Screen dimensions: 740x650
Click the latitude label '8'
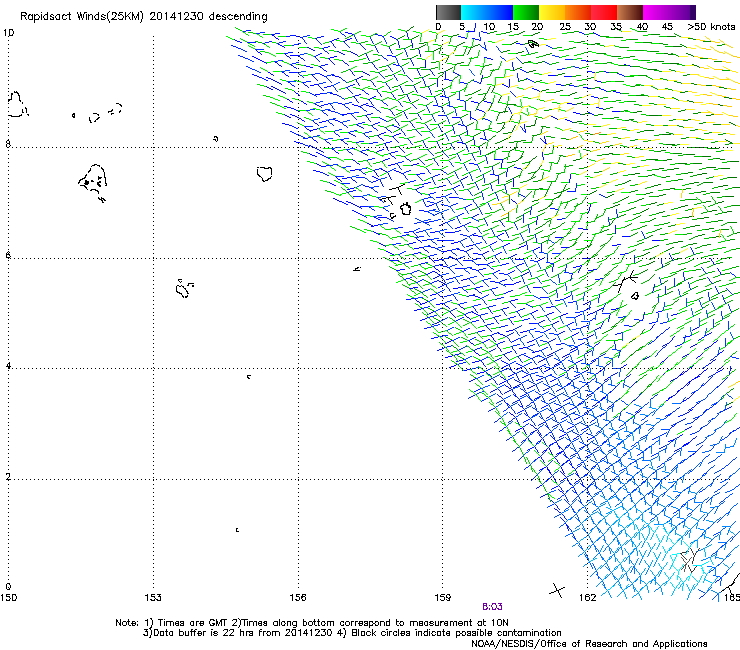8,144
